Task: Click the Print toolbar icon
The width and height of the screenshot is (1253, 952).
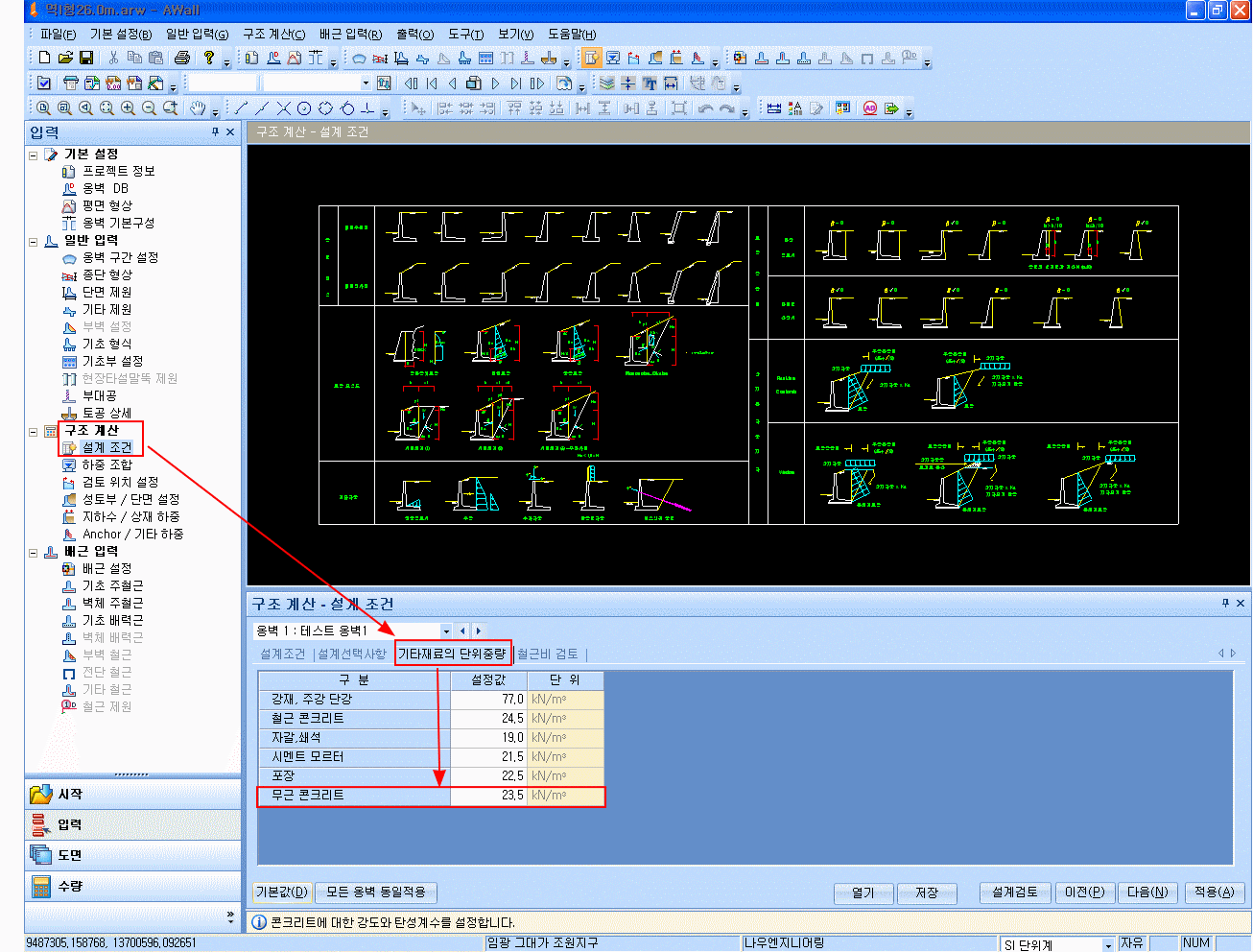Action: tap(181, 59)
